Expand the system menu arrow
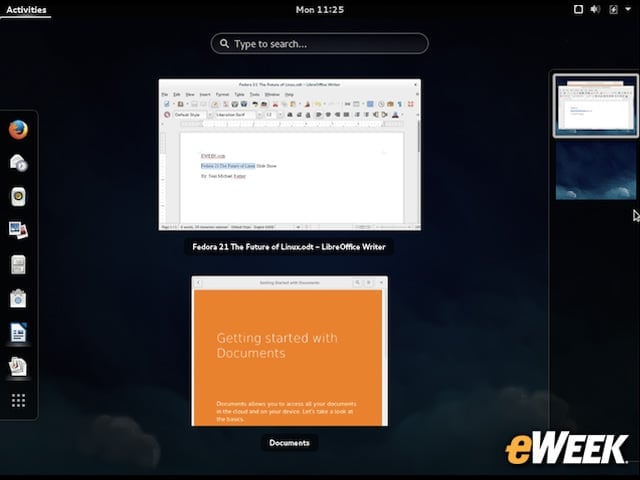 coord(628,9)
